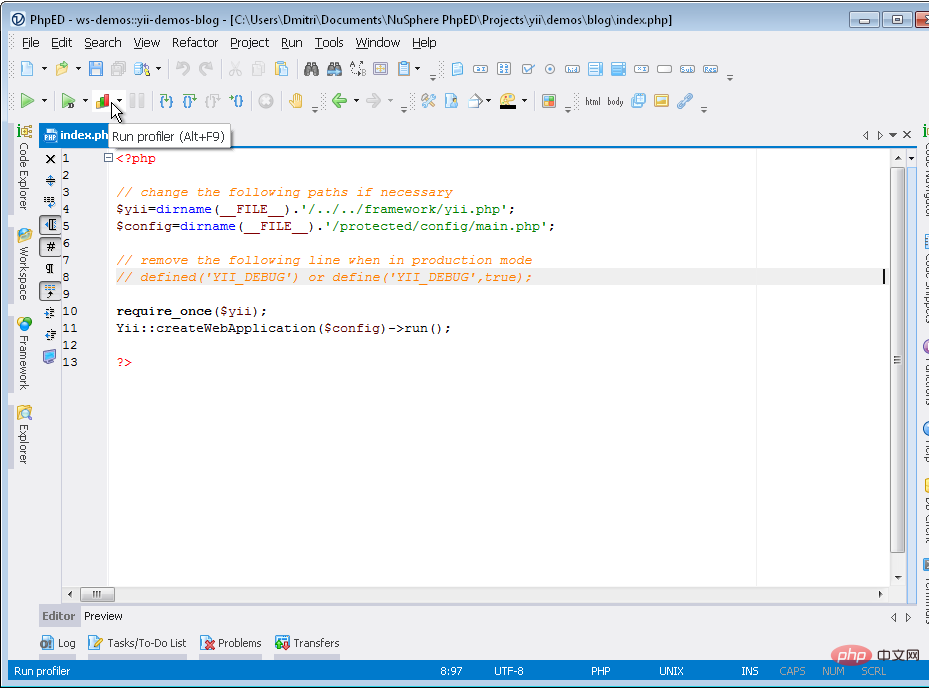This screenshot has width=930, height=688.
Task: Navigate back with the green left arrow
Action: 340,101
